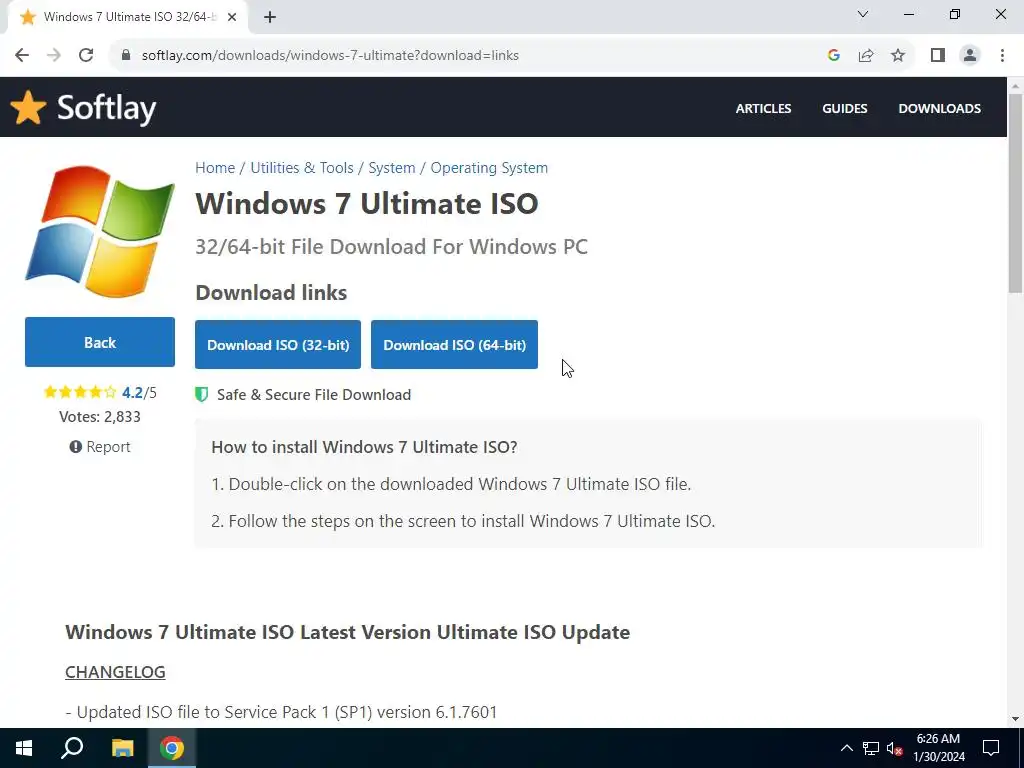
Task: Click 'How to install Windows 7 Ultimate ISO?' text
Action: [364, 447]
